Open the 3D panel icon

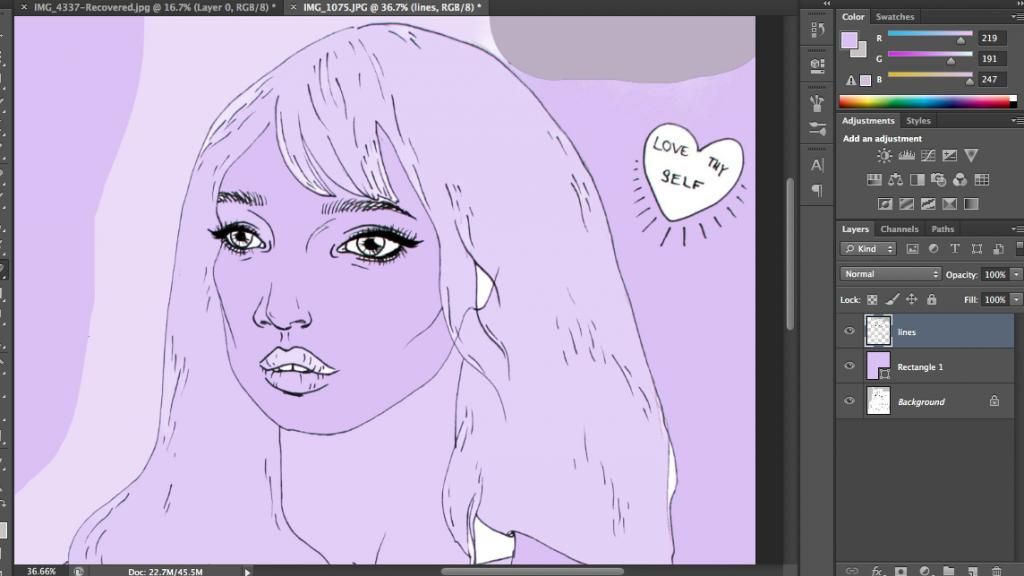tap(817, 65)
